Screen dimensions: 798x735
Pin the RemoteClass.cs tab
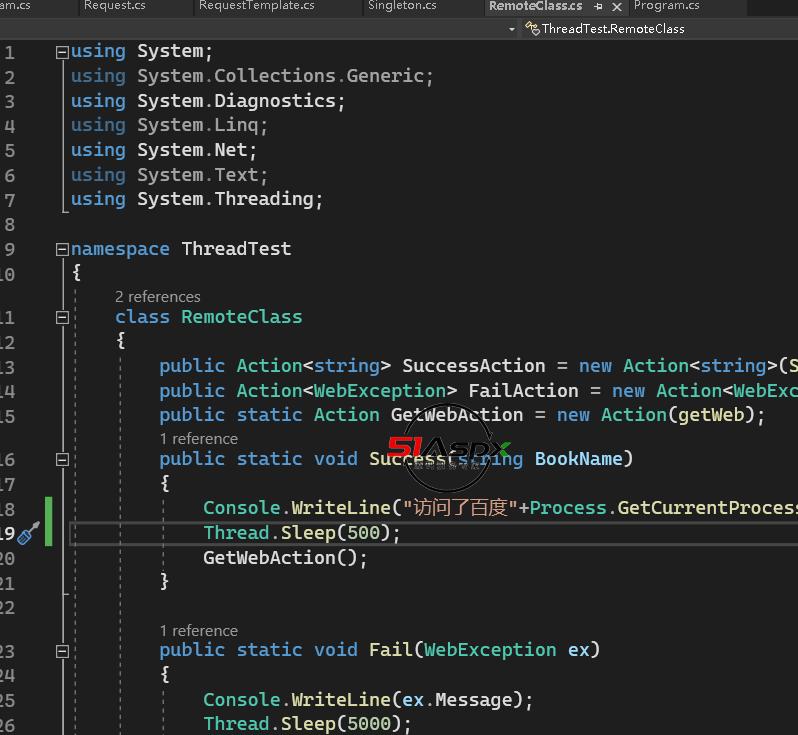tap(599, 6)
